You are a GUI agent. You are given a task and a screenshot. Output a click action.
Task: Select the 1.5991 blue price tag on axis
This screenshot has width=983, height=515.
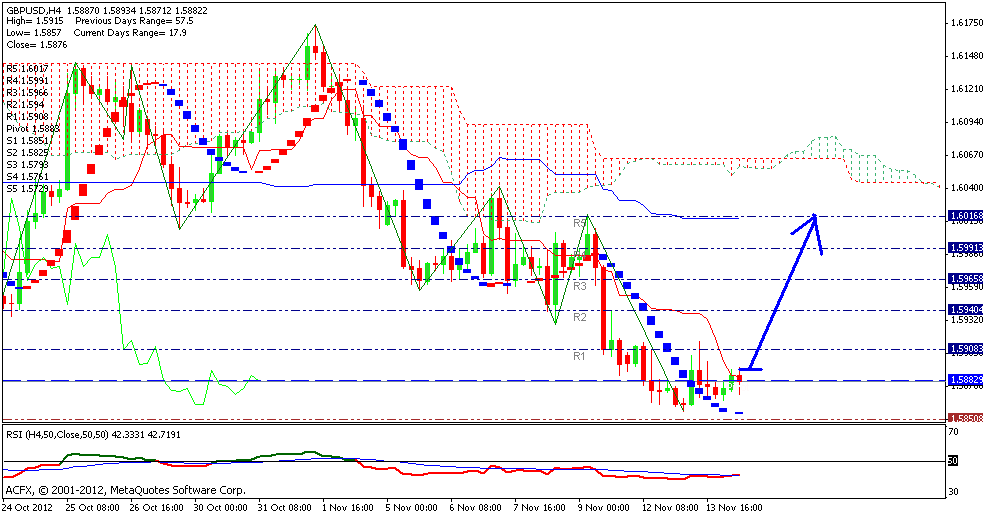(x=964, y=247)
